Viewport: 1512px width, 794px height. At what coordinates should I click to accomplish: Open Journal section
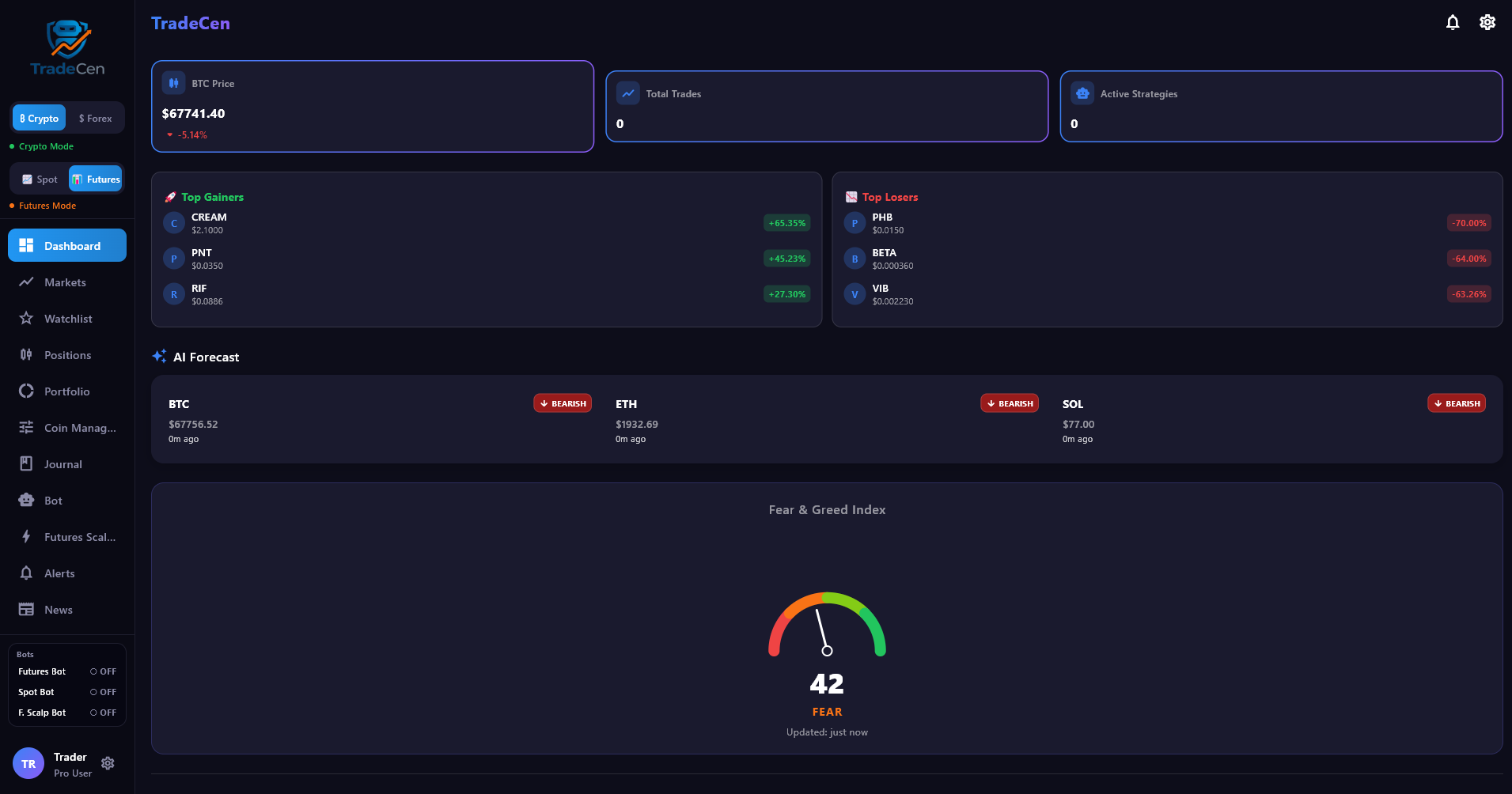pyautogui.click(x=67, y=463)
